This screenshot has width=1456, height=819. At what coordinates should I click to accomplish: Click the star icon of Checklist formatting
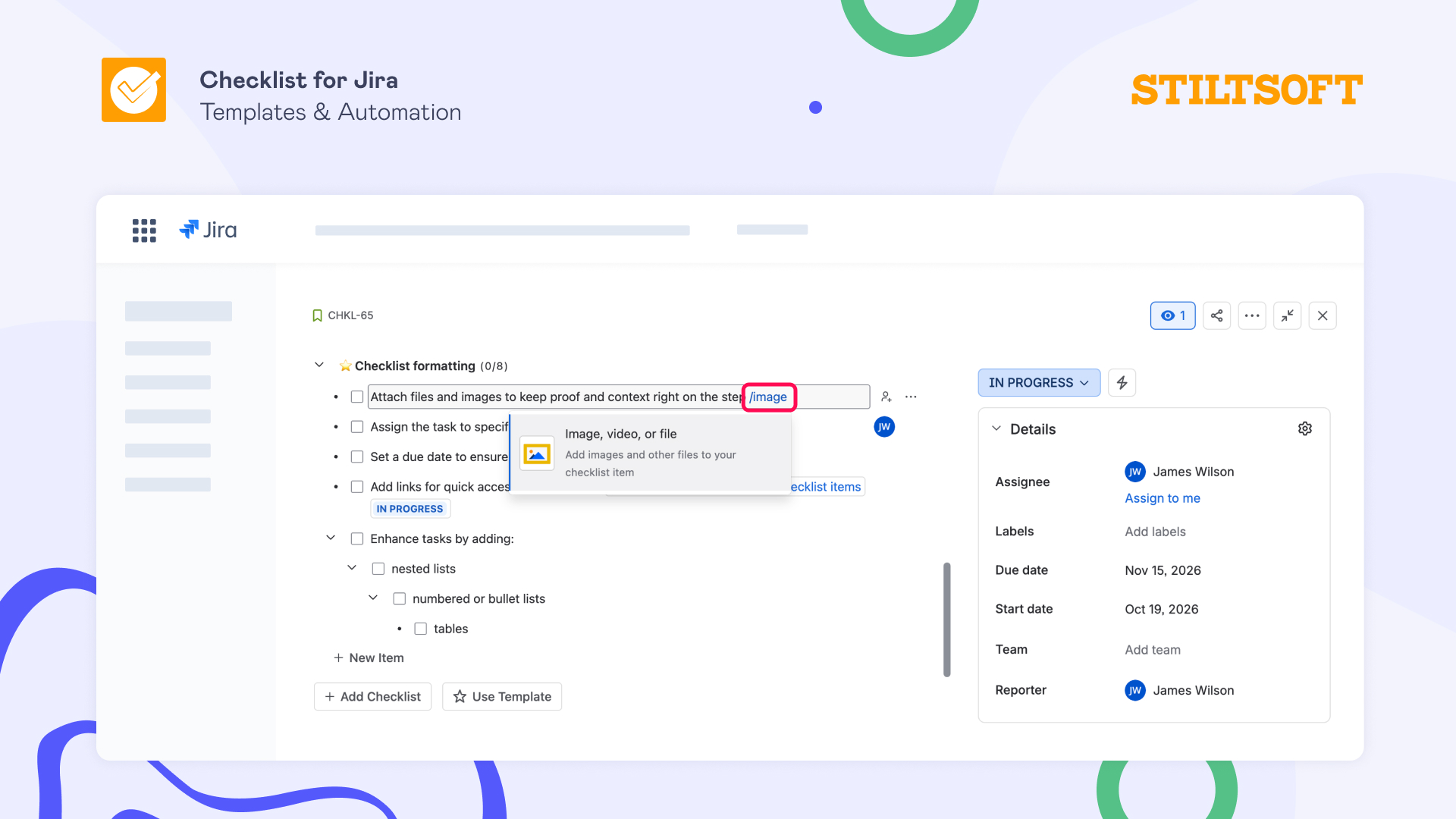tap(345, 366)
